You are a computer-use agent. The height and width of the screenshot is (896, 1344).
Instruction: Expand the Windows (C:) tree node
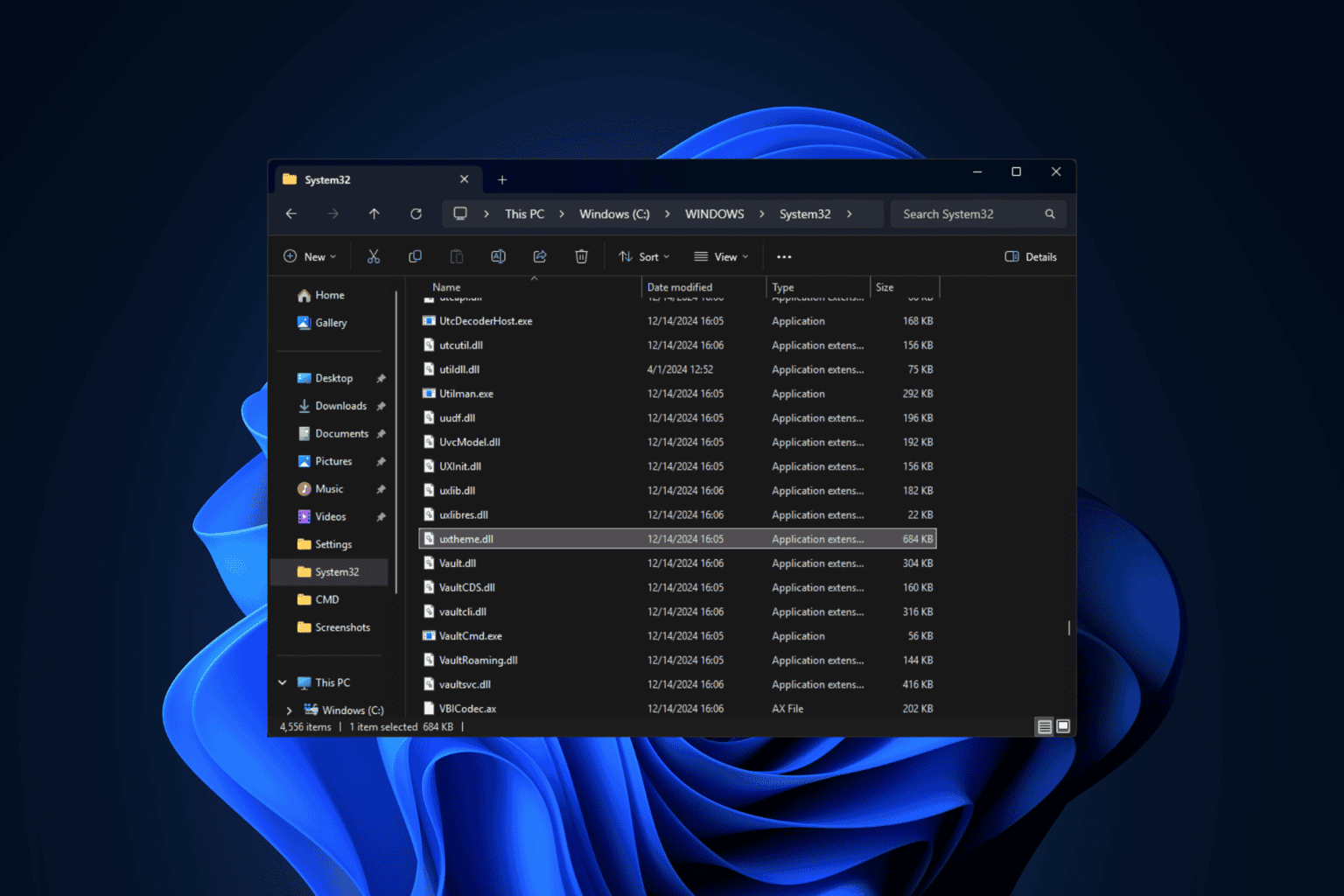(289, 710)
